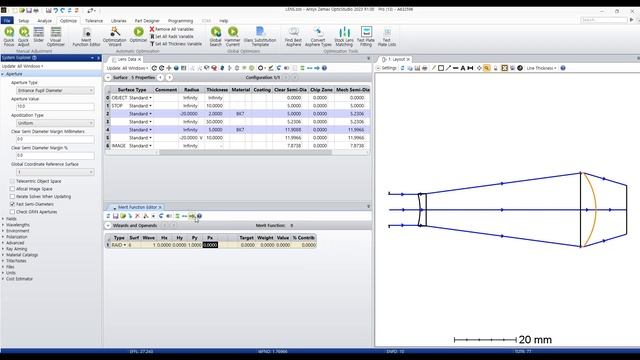The width and height of the screenshot is (640, 360).
Task: Click red X delete icon in Merit Function toolbar
Action: (138, 216)
